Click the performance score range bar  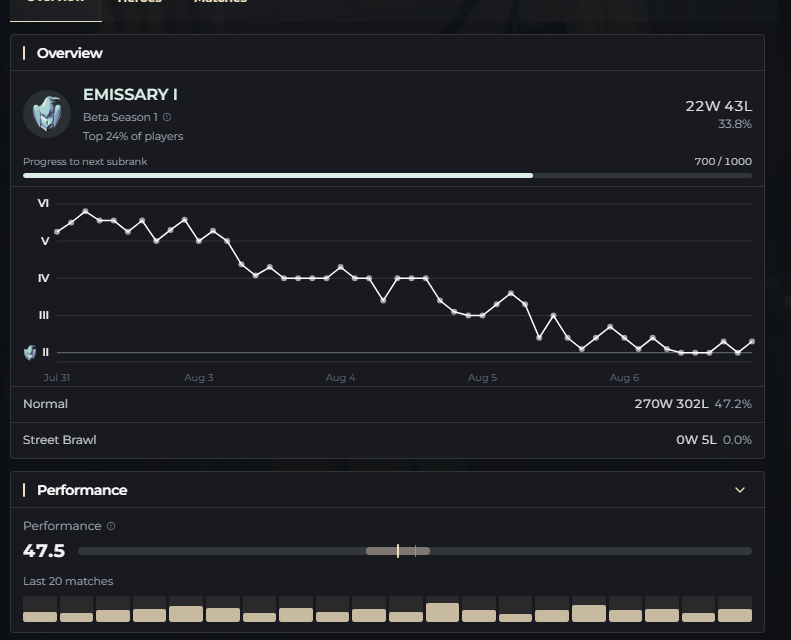tap(415, 551)
